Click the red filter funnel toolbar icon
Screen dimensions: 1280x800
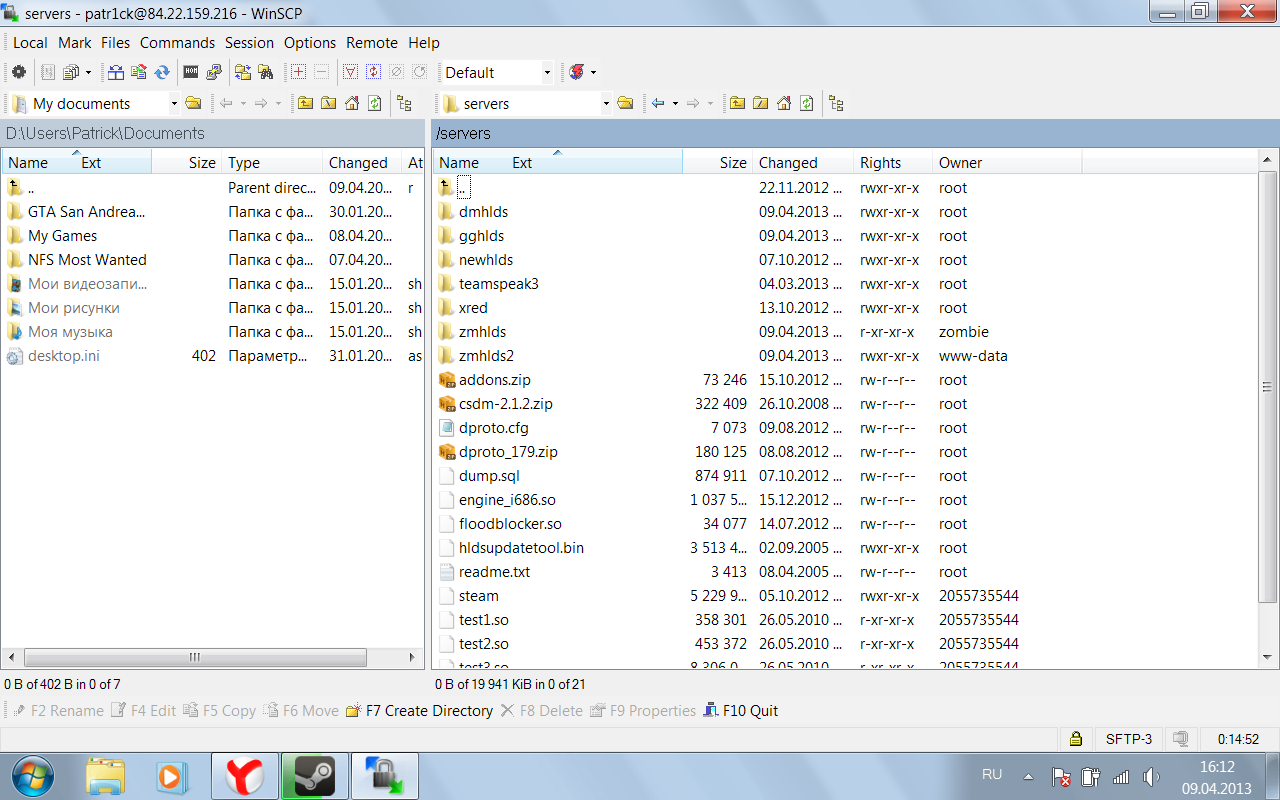(350, 72)
